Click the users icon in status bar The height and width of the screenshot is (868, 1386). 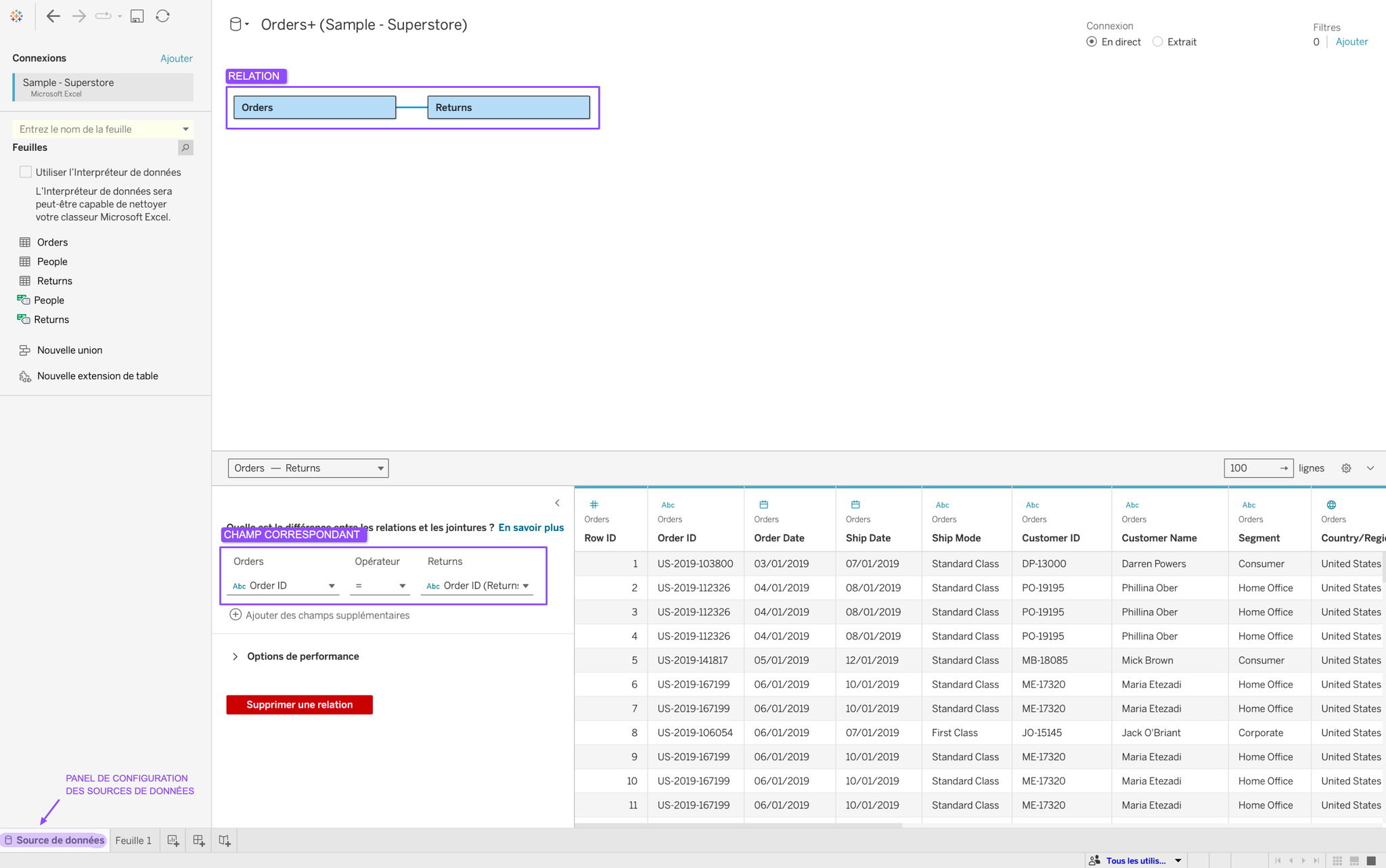click(x=1094, y=861)
